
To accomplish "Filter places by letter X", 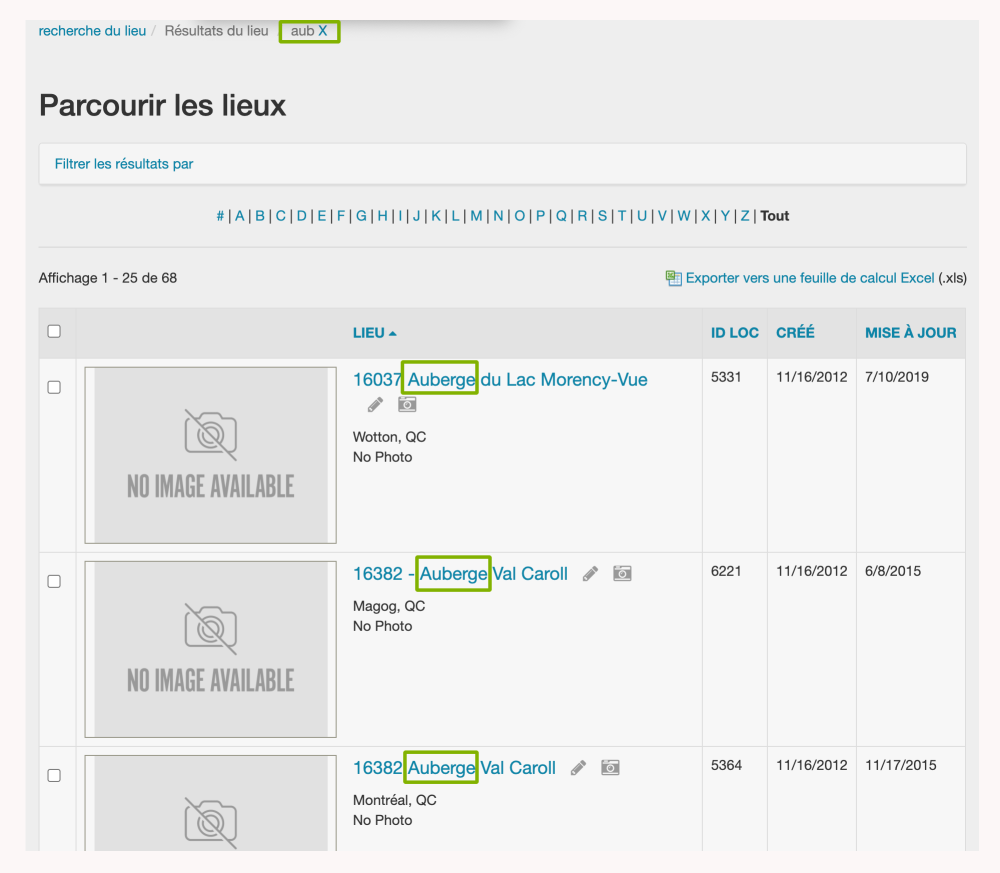I will click(705, 216).
